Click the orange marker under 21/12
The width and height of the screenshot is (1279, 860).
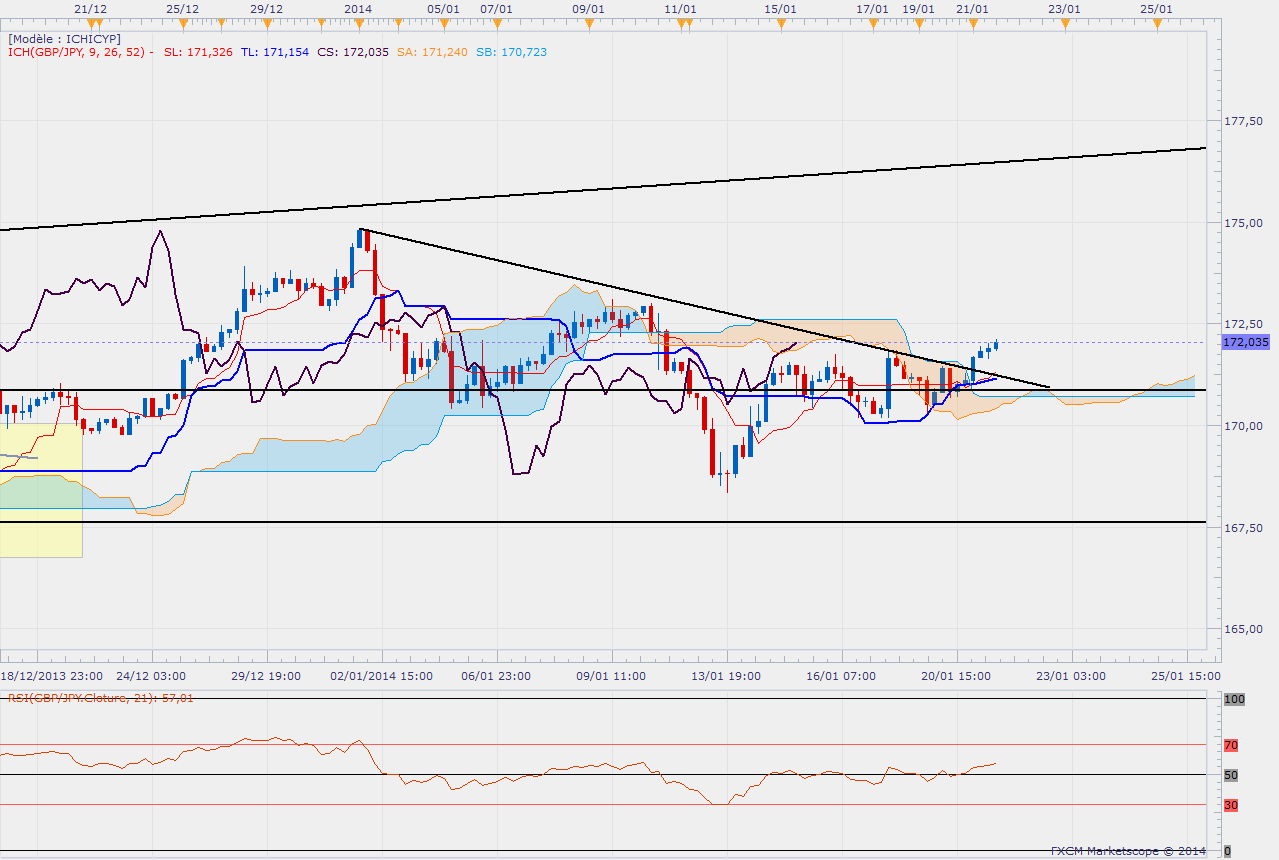coord(91,23)
